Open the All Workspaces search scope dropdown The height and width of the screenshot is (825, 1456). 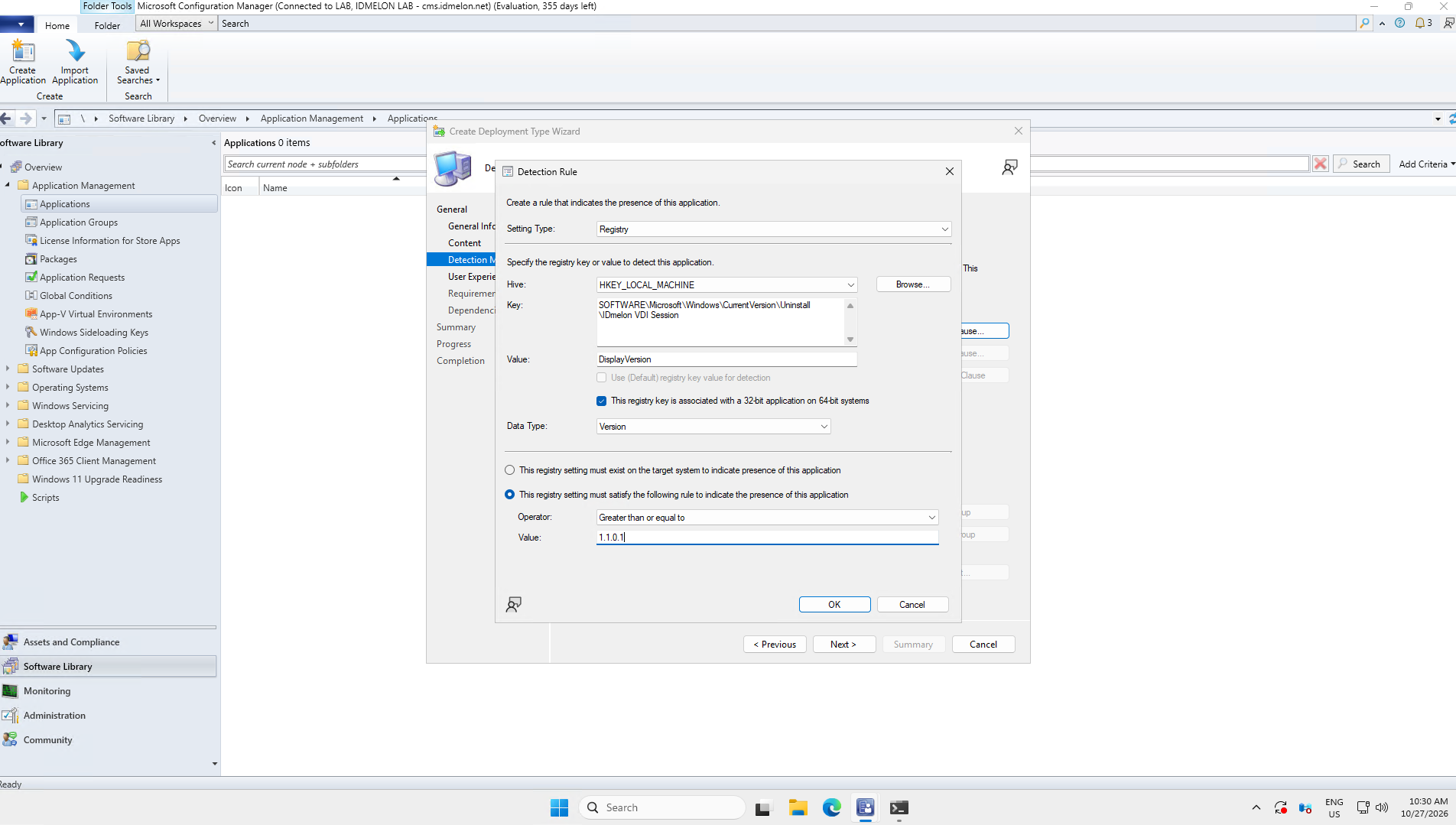coord(177,24)
